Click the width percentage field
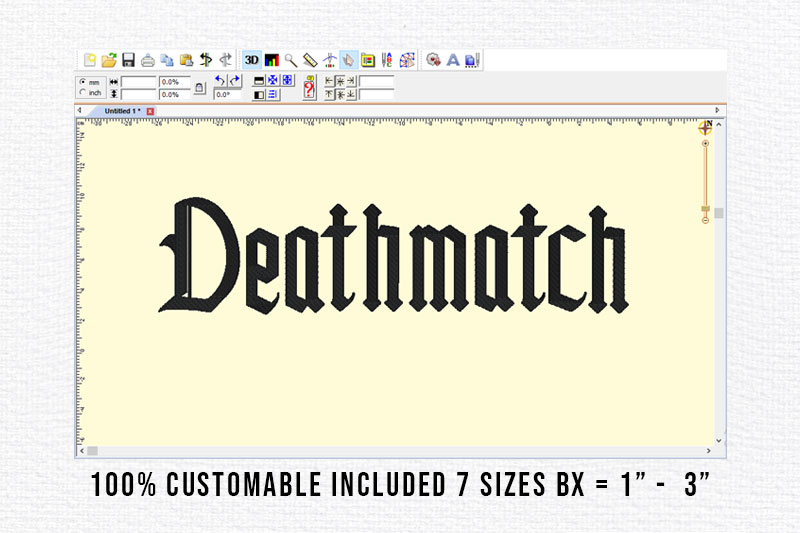 174,82
